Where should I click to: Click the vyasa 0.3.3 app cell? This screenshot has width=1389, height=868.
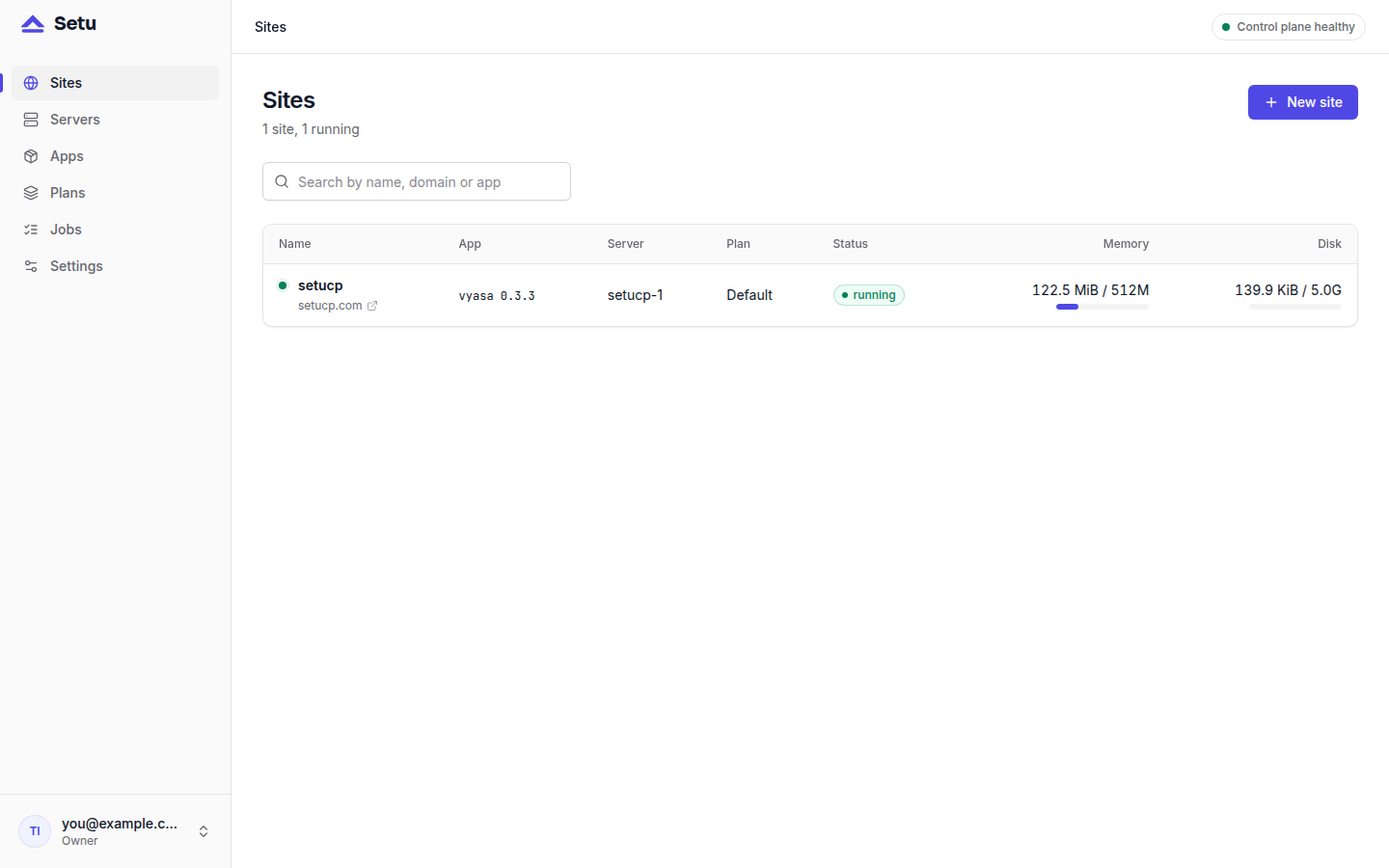pyautogui.click(x=497, y=296)
